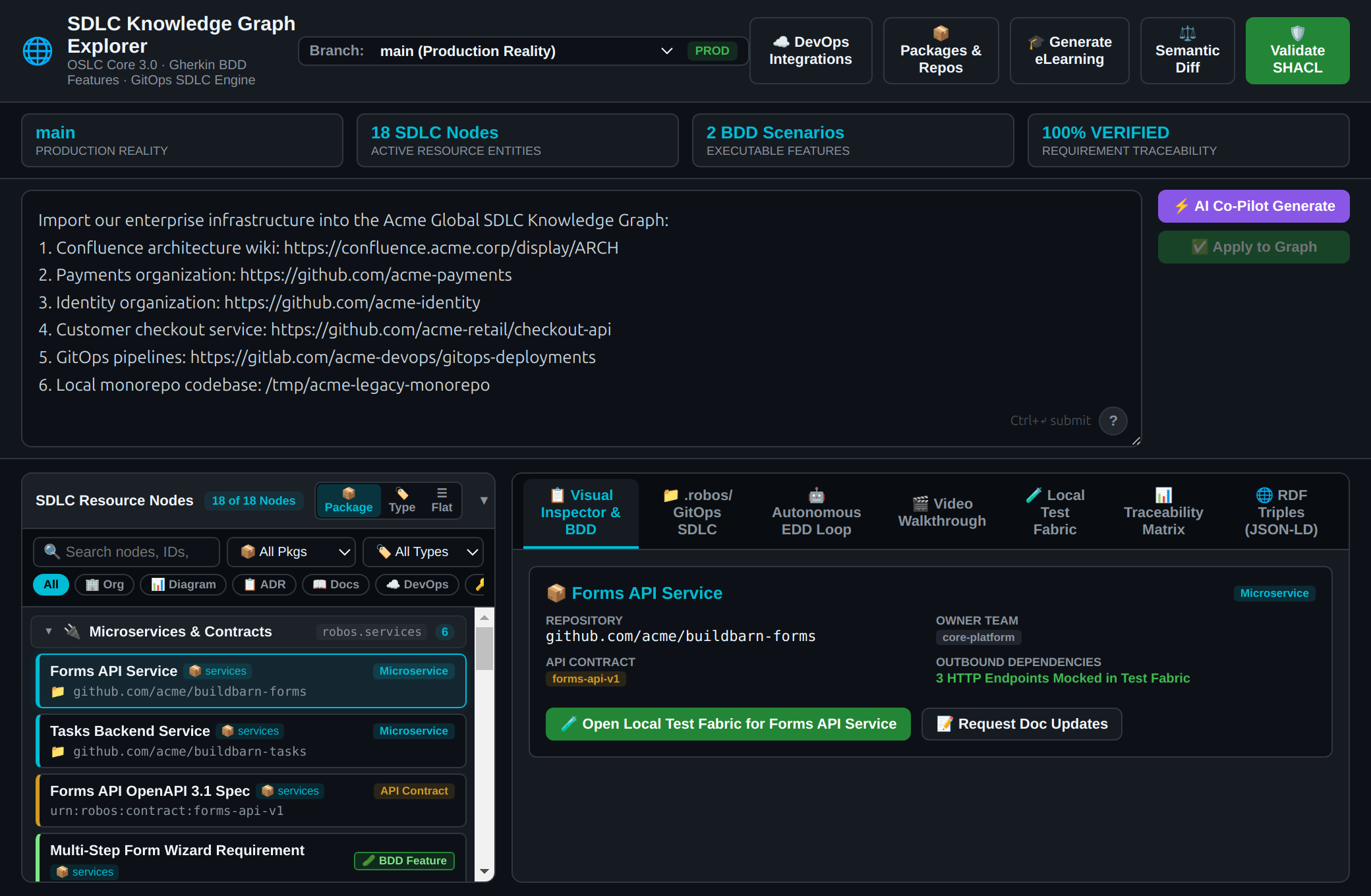Open the All Pkgs dropdown
Screen dimensions: 1371x896
[291, 552]
